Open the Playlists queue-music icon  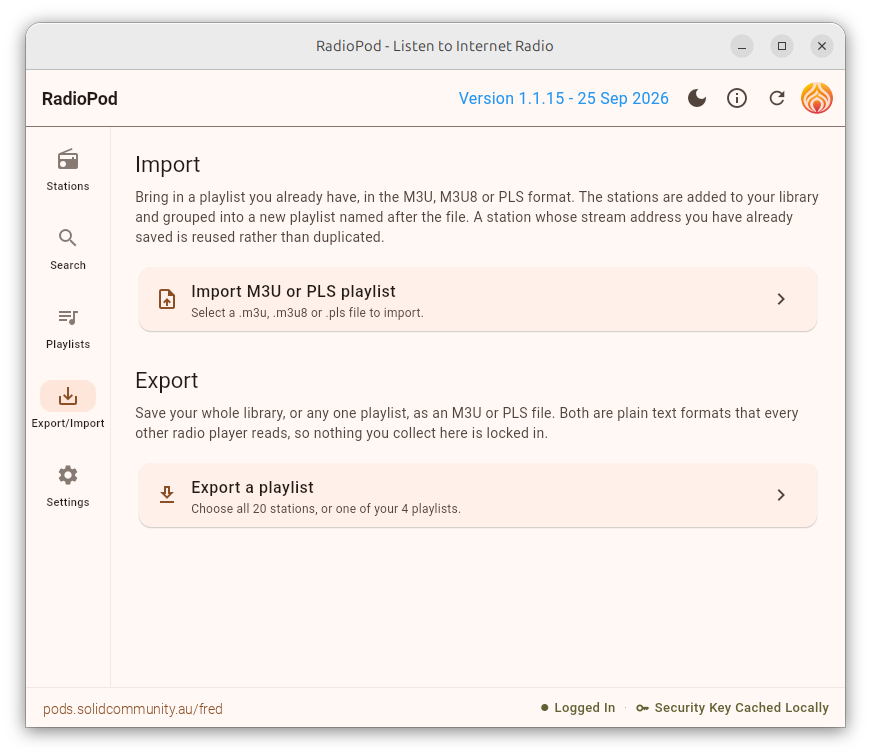68,317
